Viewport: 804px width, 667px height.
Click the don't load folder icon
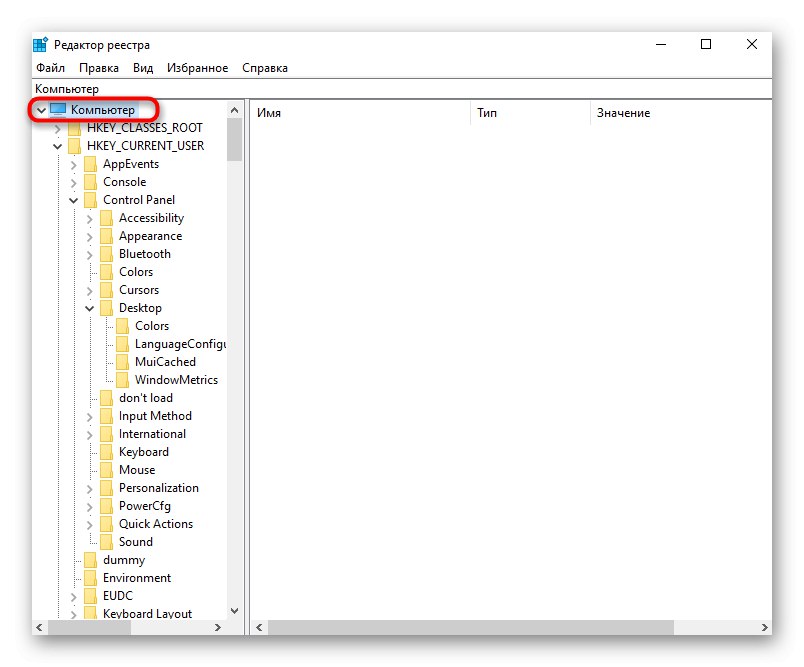point(107,398)
